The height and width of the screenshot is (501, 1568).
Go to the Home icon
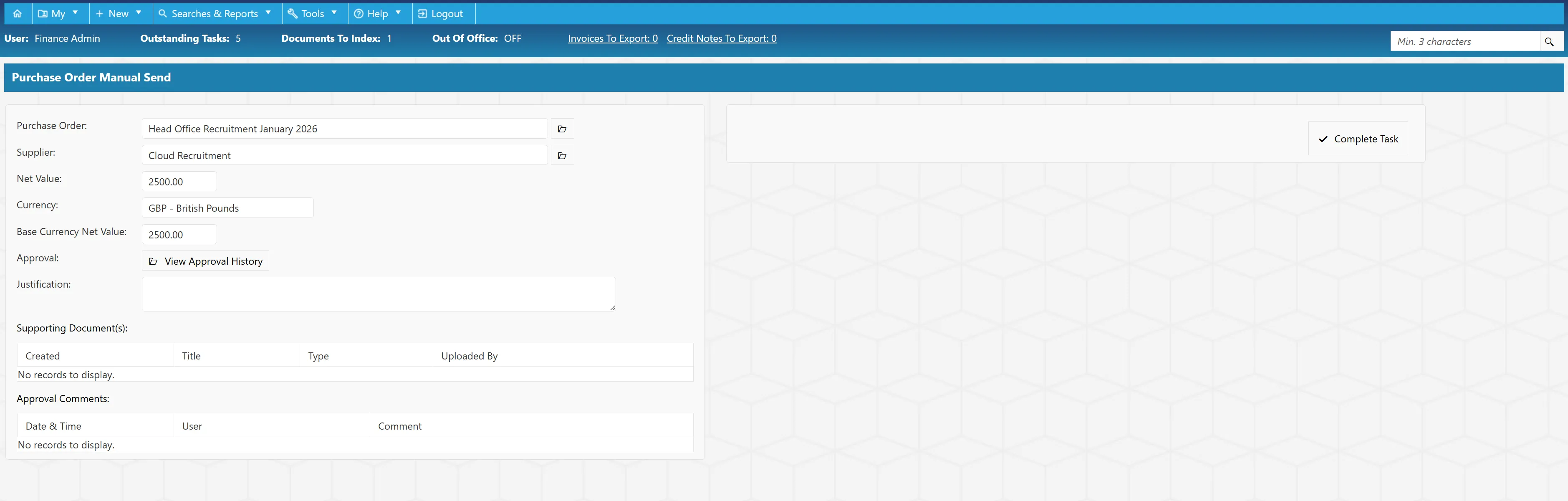point(17,13)
